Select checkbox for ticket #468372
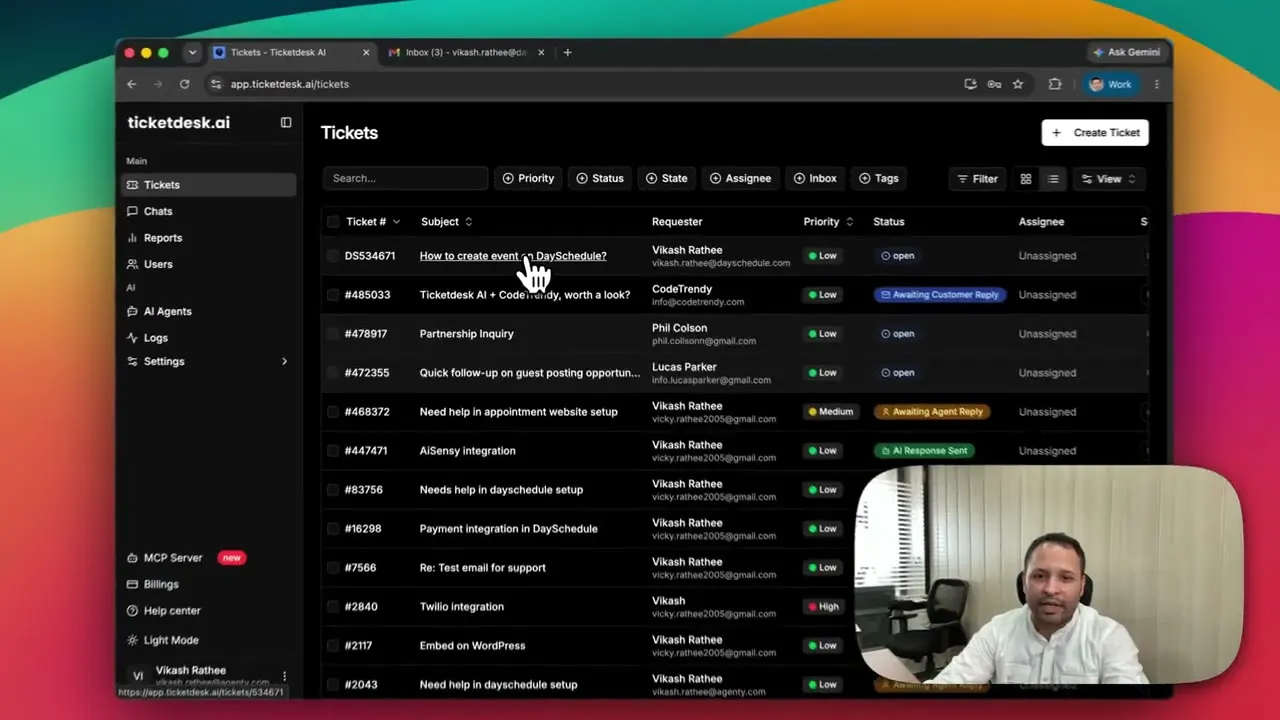 click(x=334, y=412)
